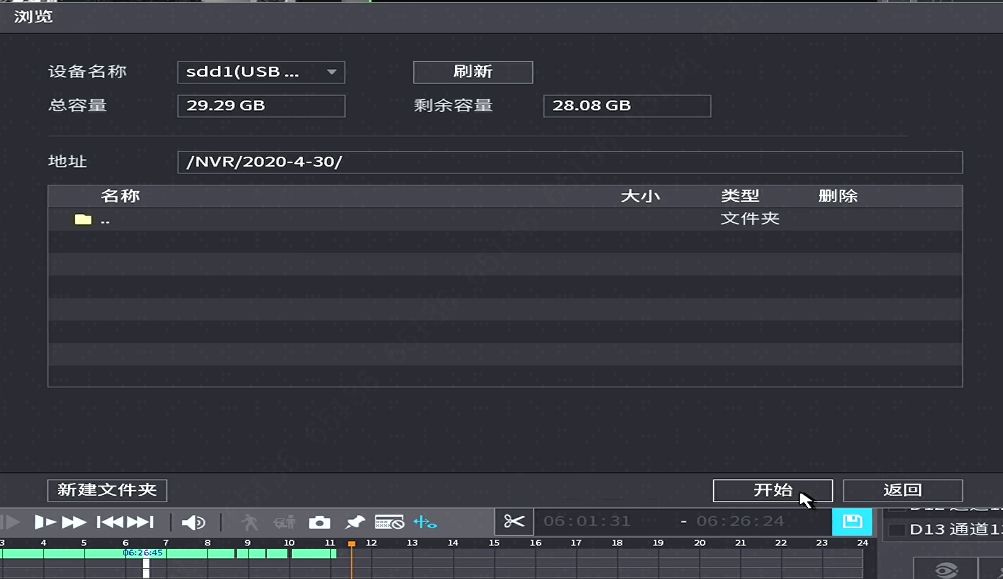The image size is (1003, 579).
Task: Click the 06:26:45 time label on the timeline
Action: point(143,553)
